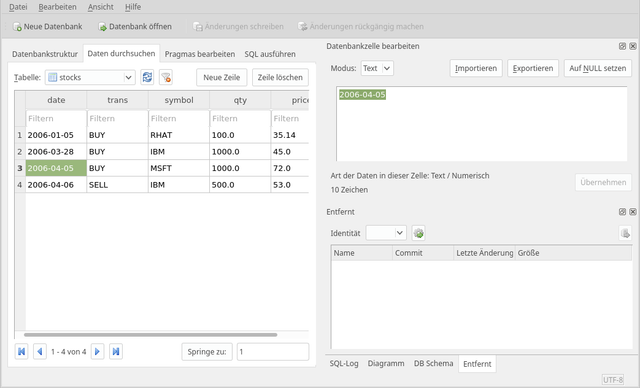Click the Letzte Änderung column header
Image resolution: width=640 pixels, height=388 pixels.
tap(484, 253)
